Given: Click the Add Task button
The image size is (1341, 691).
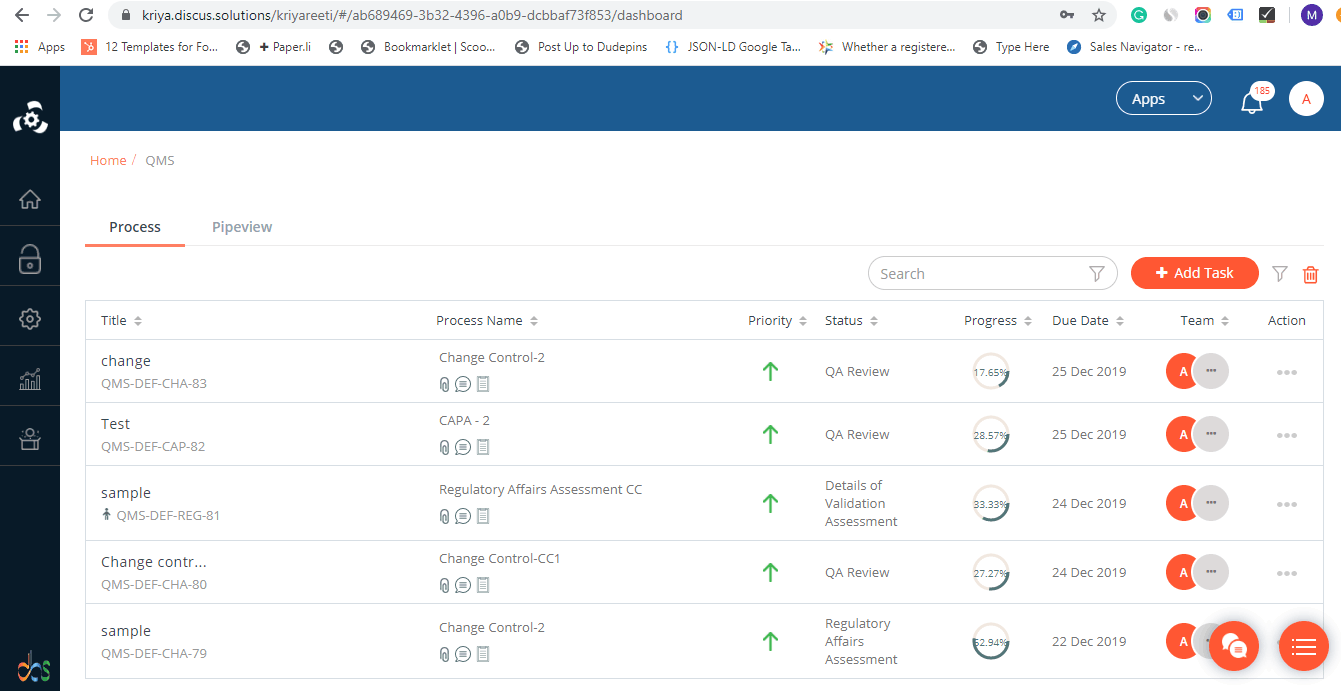Looking at the screenshot, I should [1194, 273].
